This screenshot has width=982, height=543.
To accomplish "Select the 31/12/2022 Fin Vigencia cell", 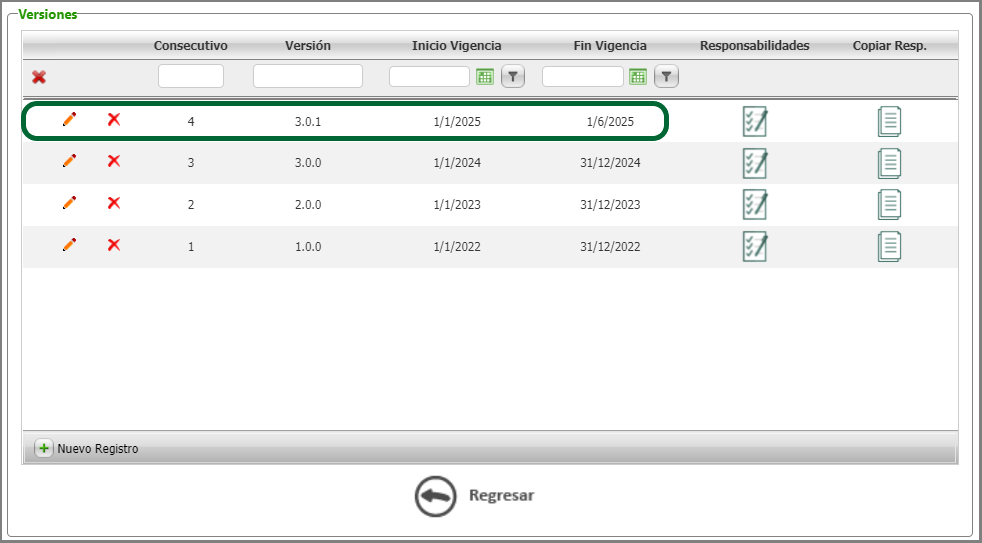I will click(610, 247).
